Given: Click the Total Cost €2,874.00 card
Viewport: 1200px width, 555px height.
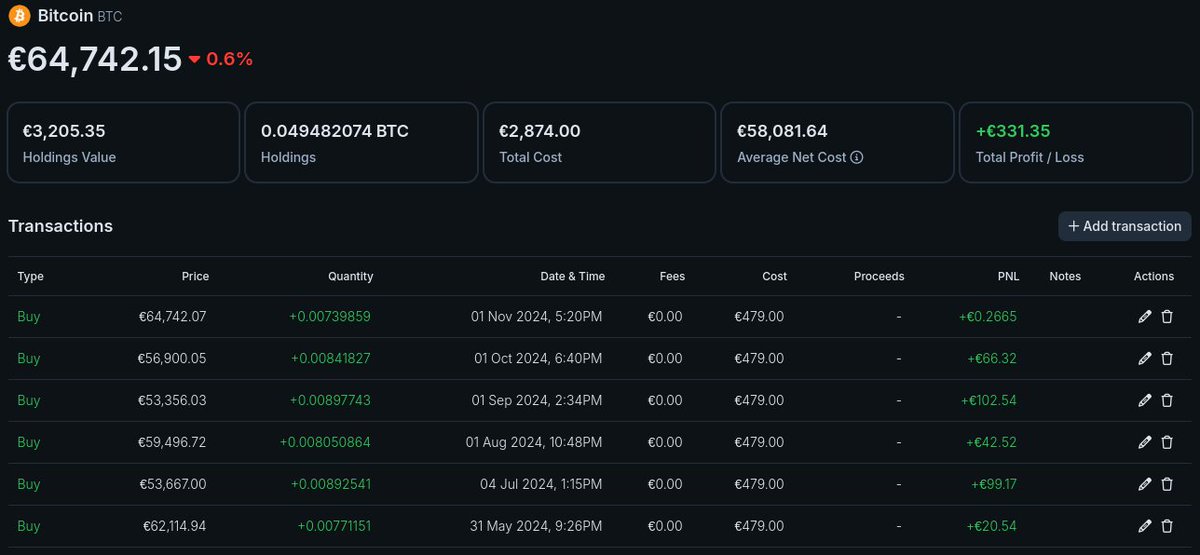Looking at the screenshot, I should click(599, 142).
